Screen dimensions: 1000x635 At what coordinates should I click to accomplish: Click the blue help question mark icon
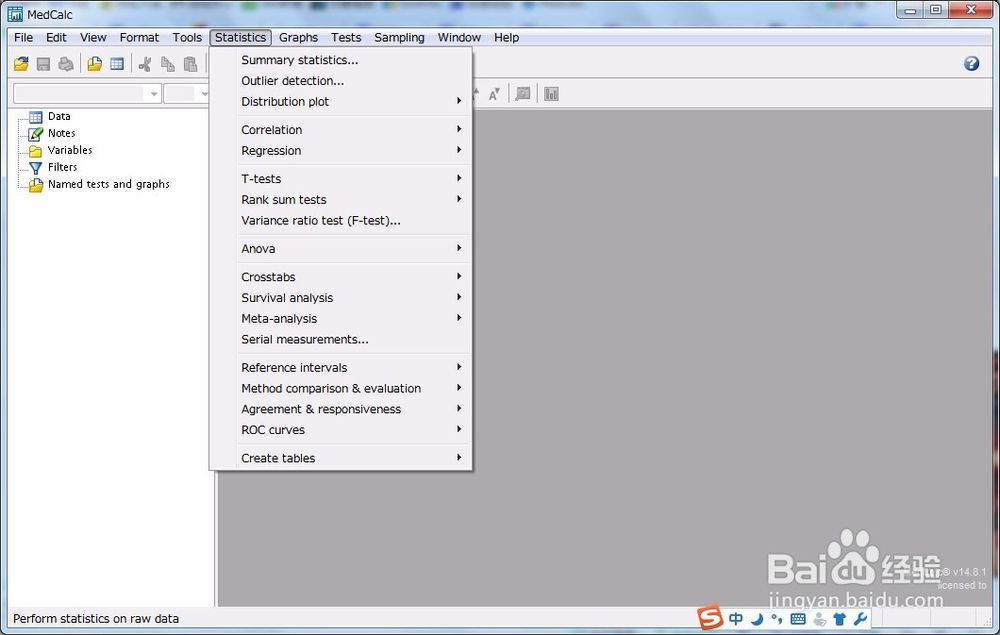coord(971,63)
